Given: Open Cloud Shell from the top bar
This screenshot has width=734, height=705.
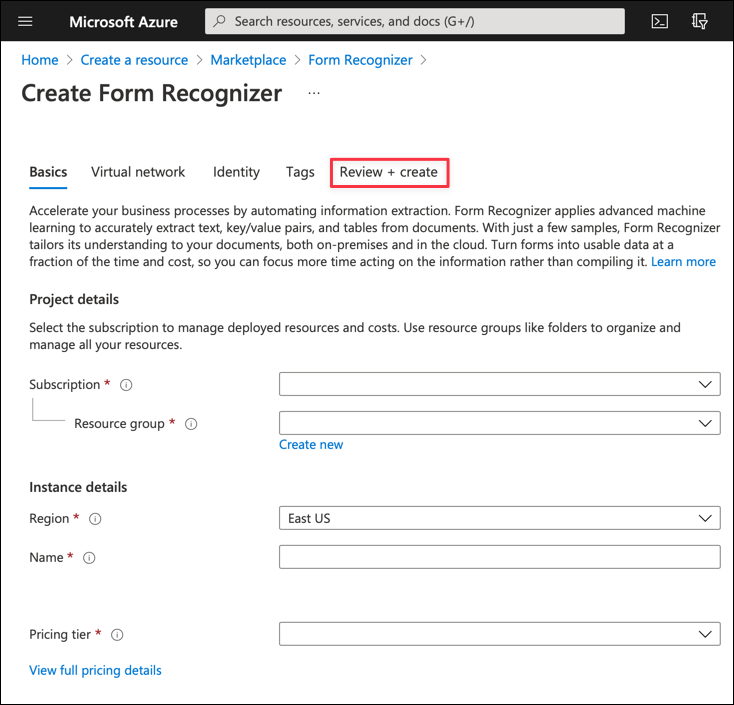Looking at the screenshot, I should click(659, 22).
